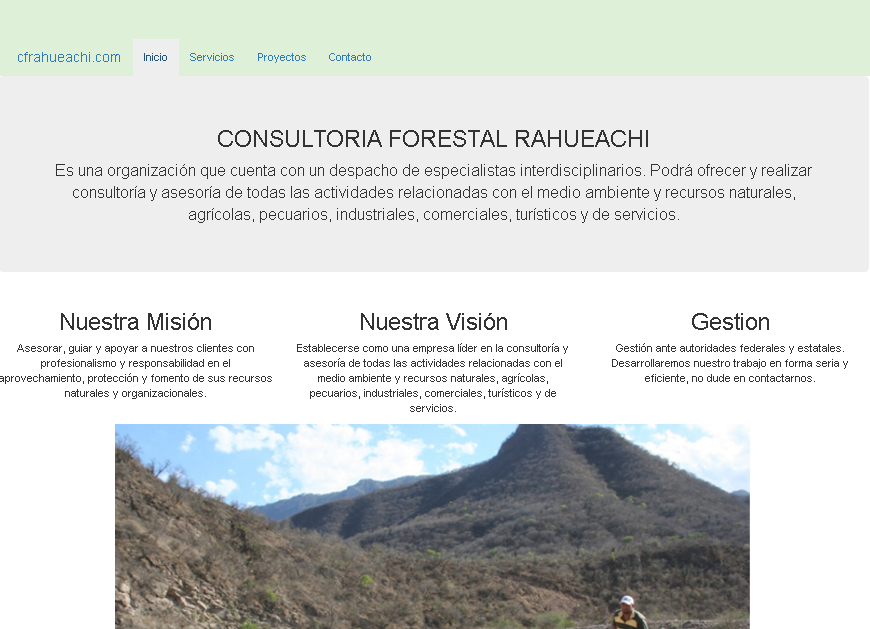Click the cfrahueachi.com brand link

click(x=69, y=57)
